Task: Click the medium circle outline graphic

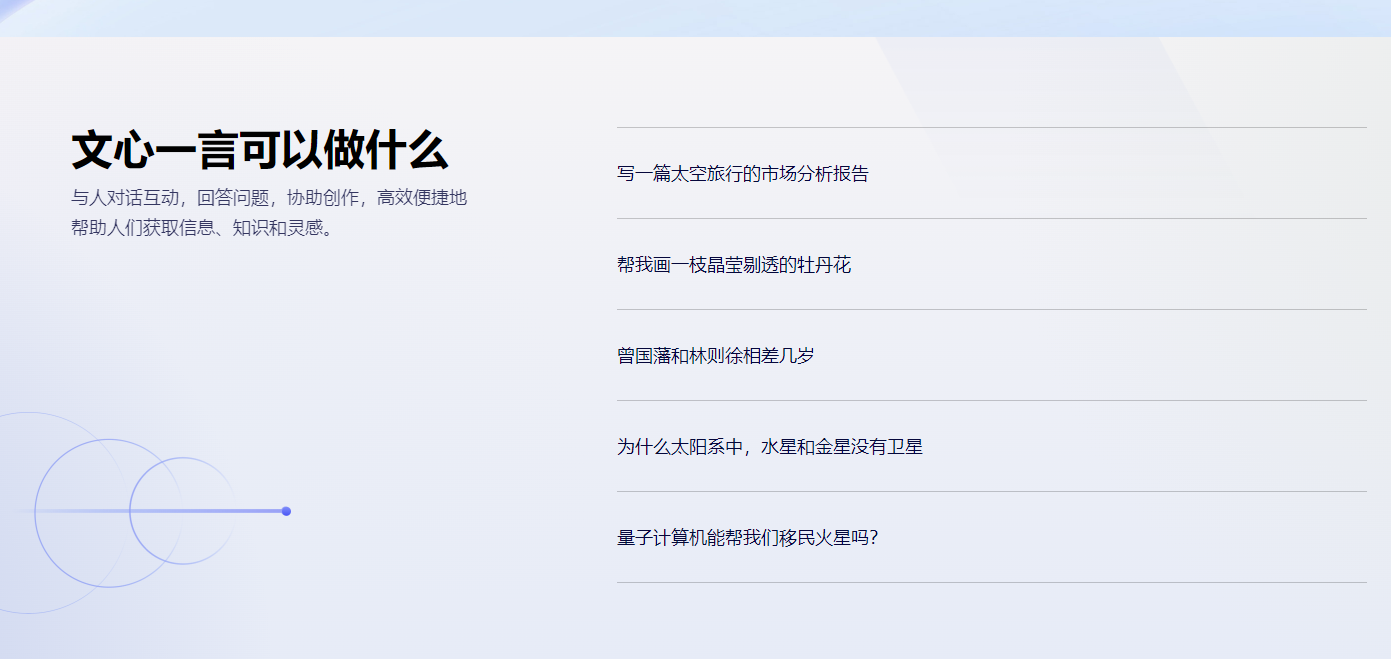Action: [109, 442]
